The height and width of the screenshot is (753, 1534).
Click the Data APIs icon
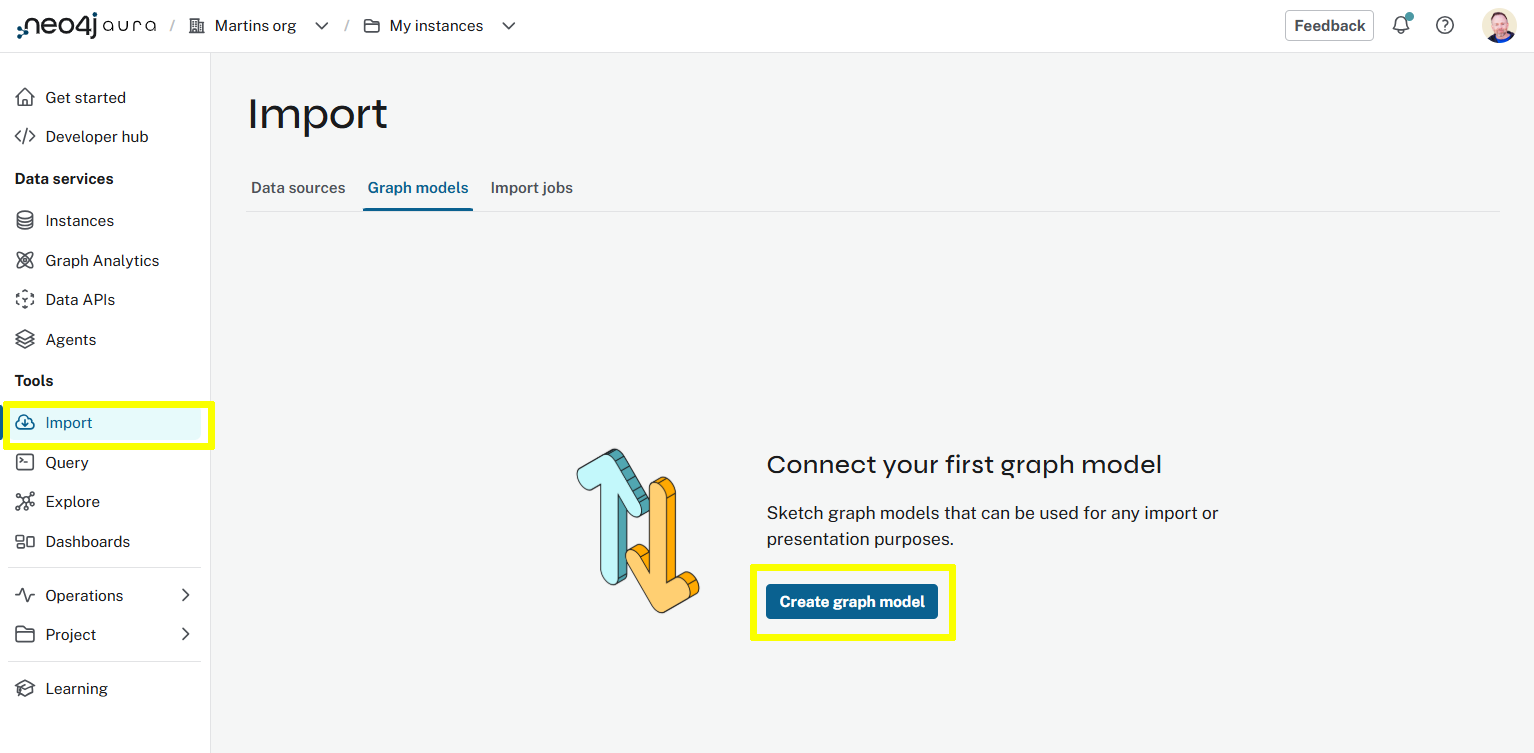(x=25, y=299)
